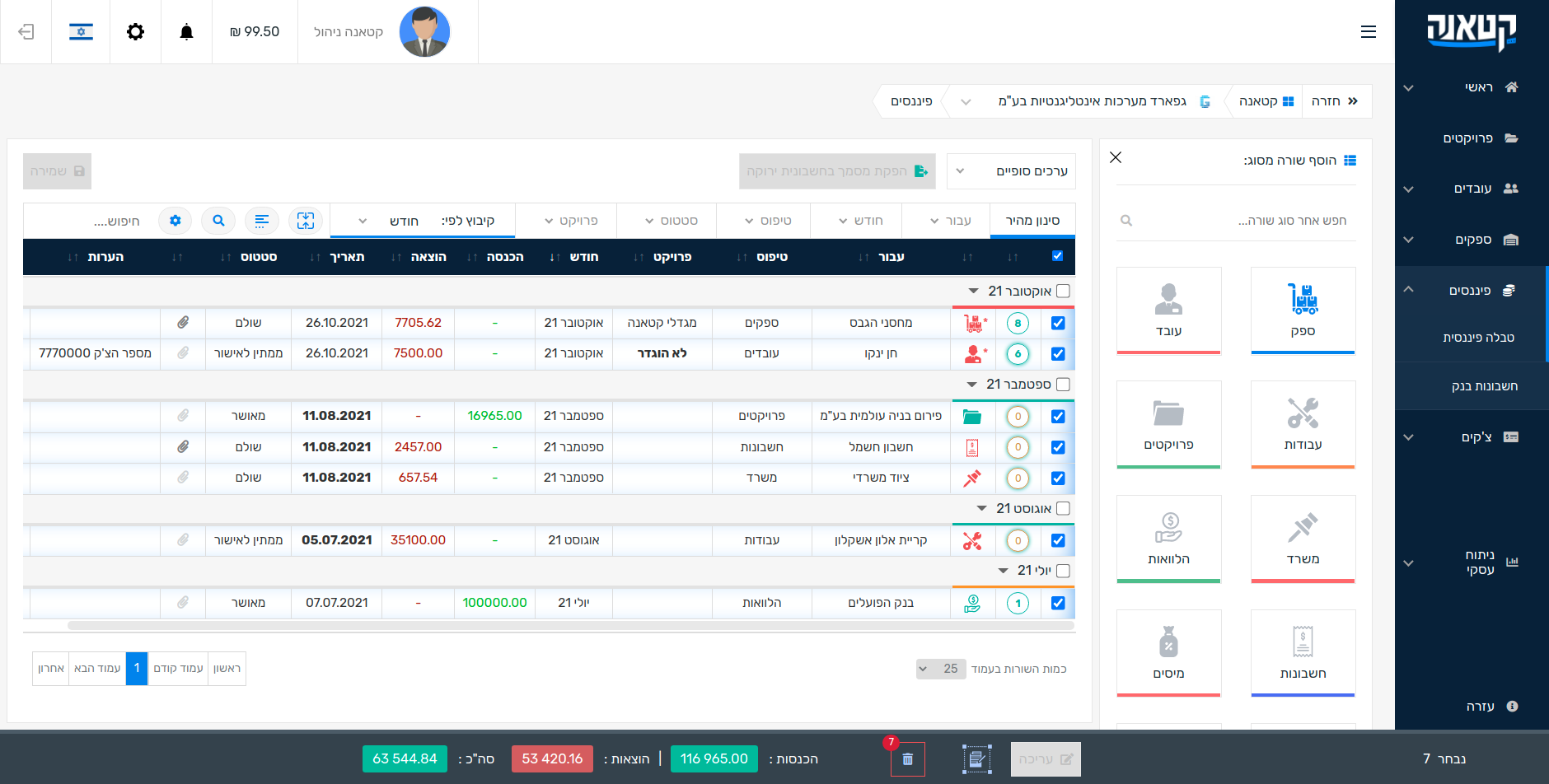Click the table search magnifier icon
This screenshot has width=1549, height=784.
pos(218,221)
